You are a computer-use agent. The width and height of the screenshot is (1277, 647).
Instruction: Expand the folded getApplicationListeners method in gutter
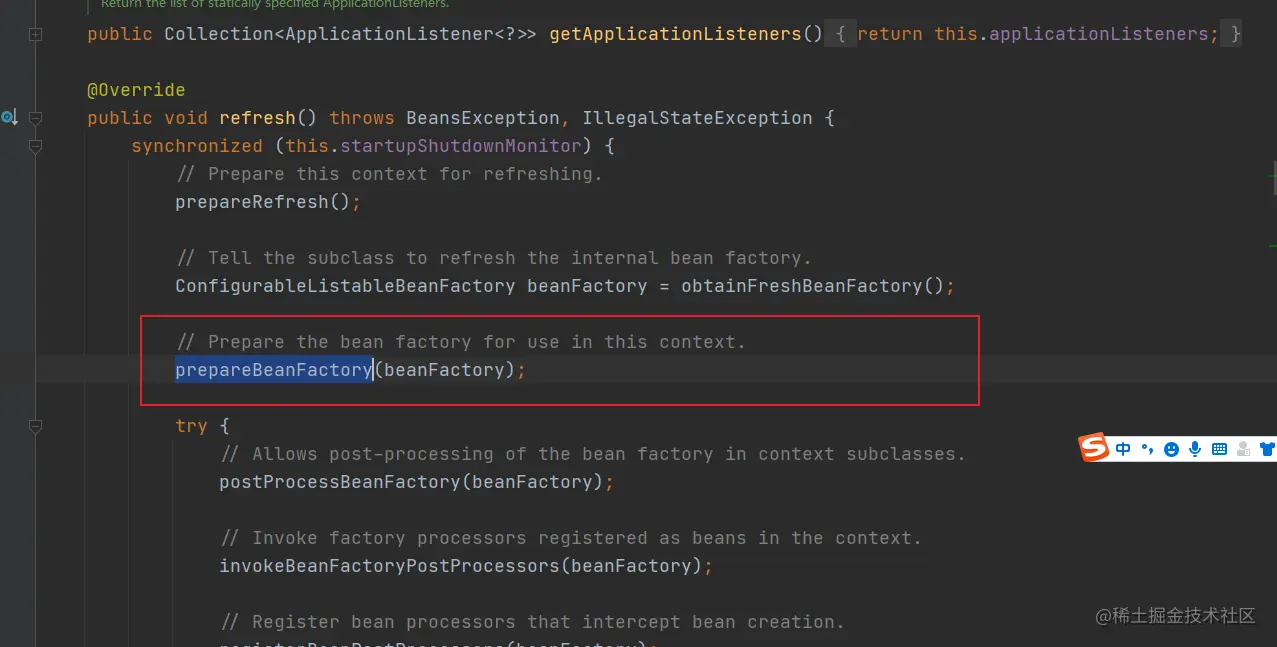tap(36, 34)
